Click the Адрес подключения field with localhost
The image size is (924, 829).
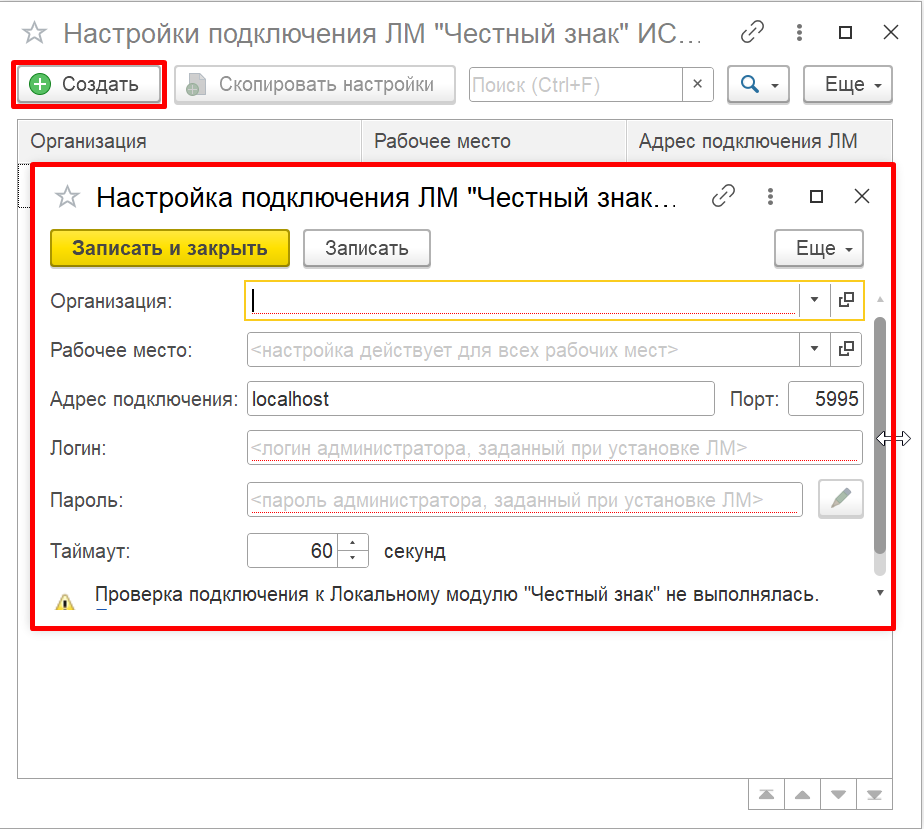(481, 399)
